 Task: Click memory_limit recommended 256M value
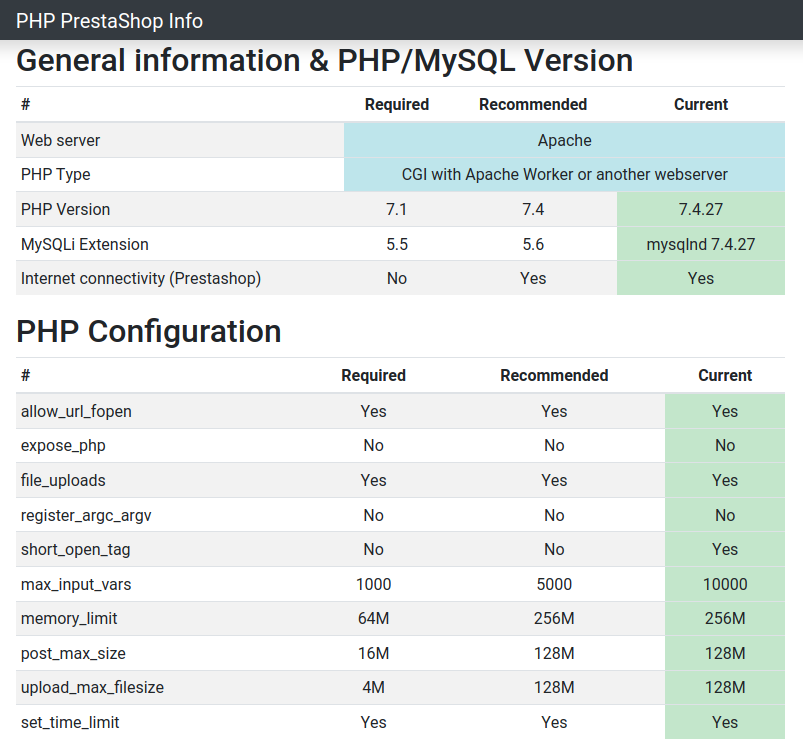click(554, 619)
